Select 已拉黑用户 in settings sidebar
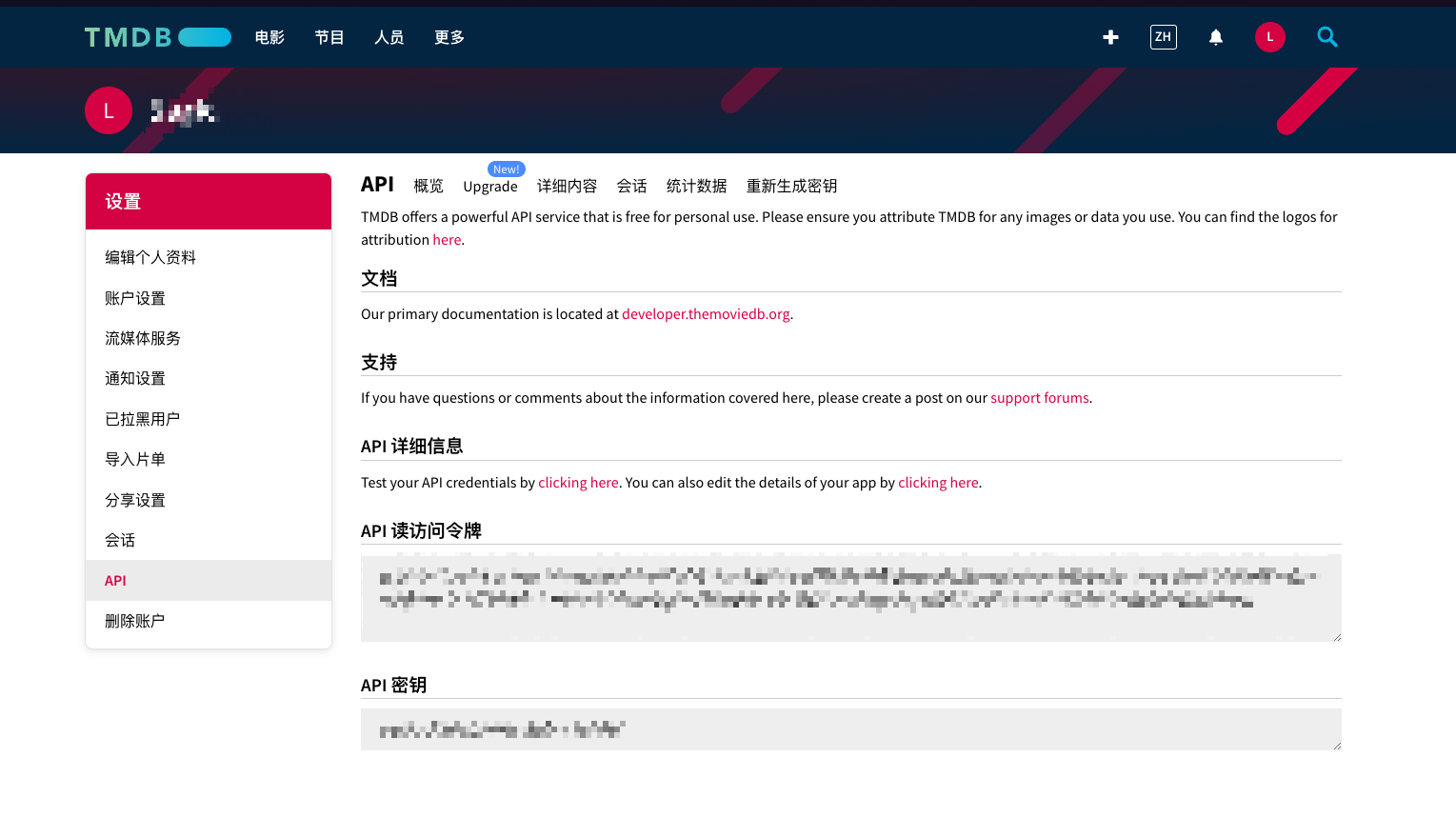The width and height of the screenshot is (1456, 837). tap(209, 419)
